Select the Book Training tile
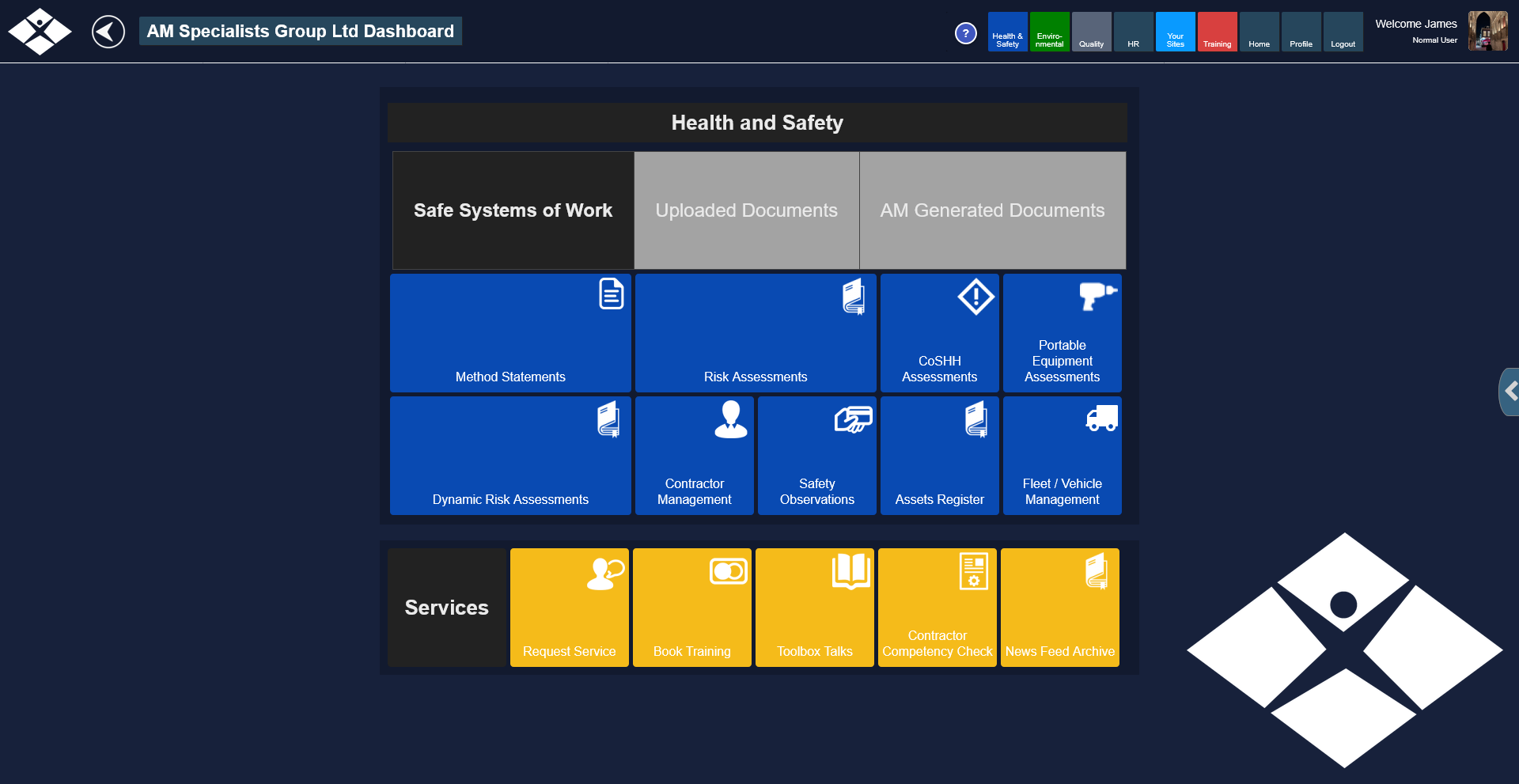The image size is (1519, 784). tap(692, 608)
